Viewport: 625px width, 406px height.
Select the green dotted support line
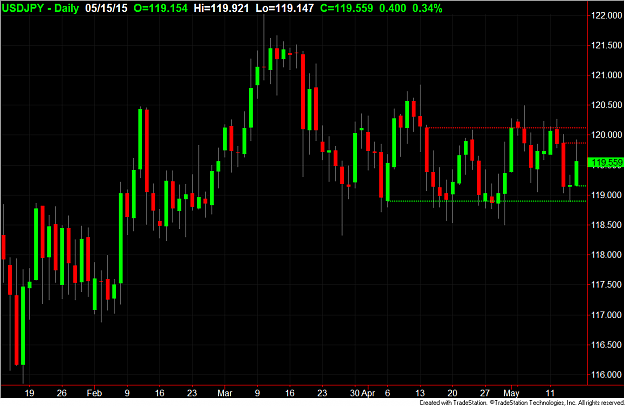coord(487,201)
